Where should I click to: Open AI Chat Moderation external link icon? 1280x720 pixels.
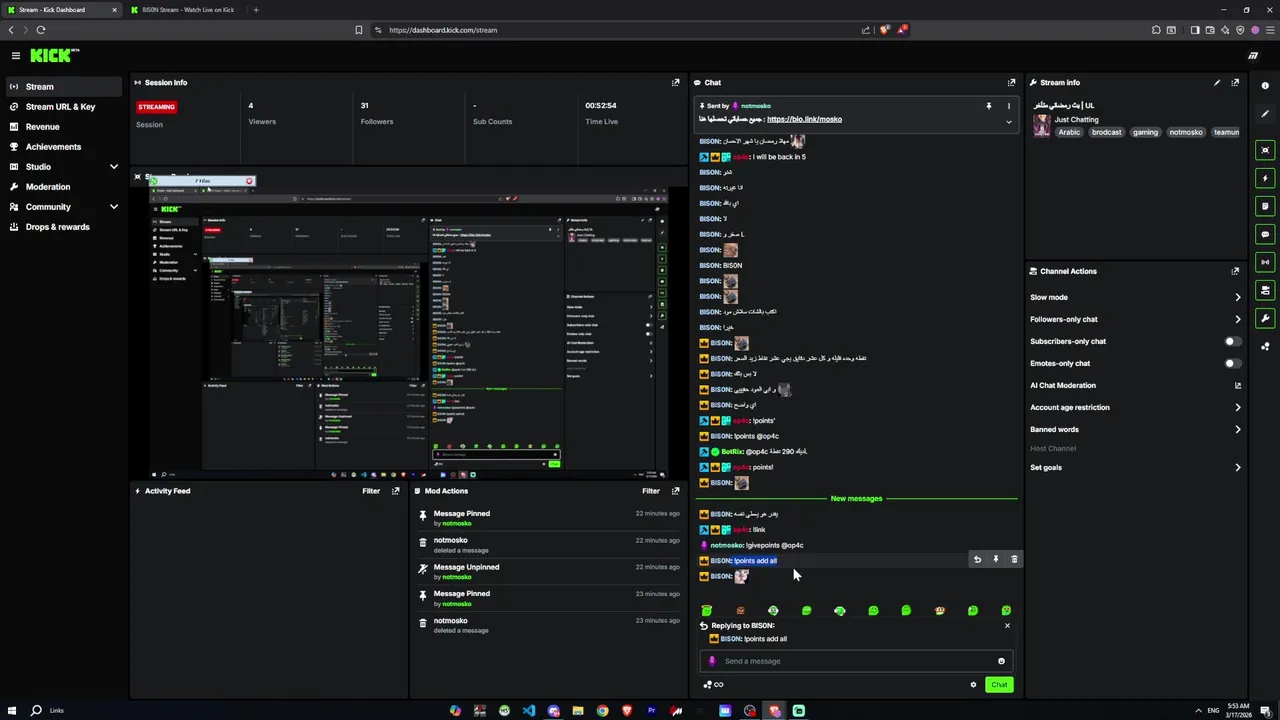coord(1237,386)
